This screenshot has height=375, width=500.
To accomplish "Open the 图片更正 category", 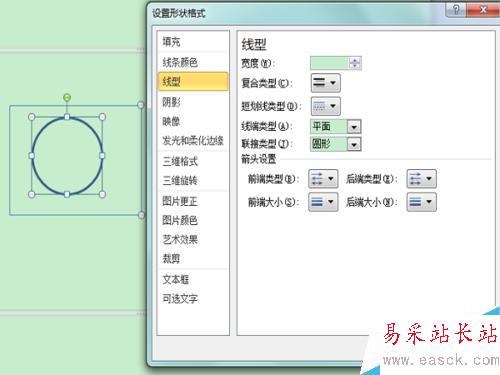I will [x=193, y=201].
